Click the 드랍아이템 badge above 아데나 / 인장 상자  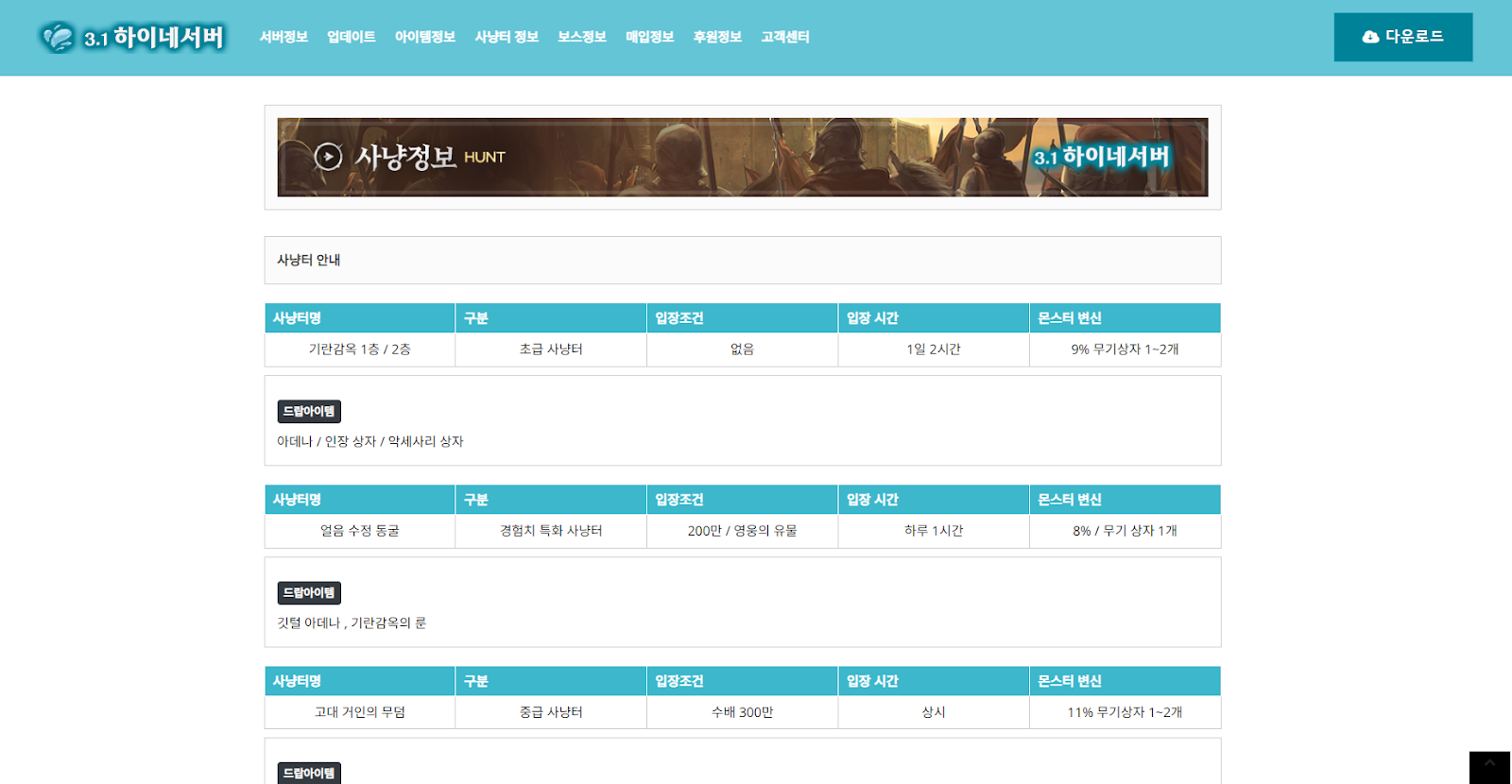pos(309,411)
